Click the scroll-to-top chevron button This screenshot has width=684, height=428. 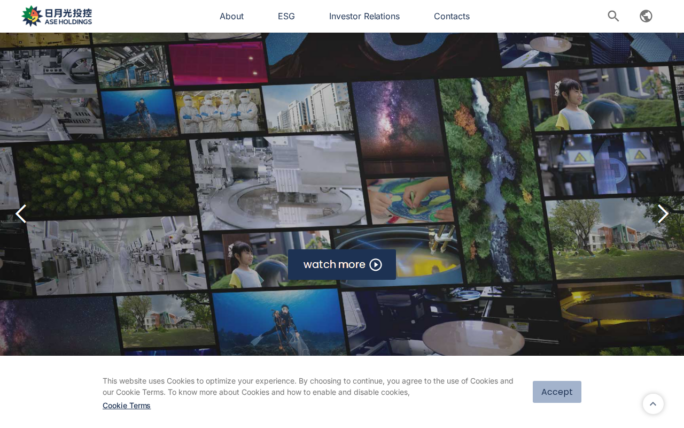pos(653,404)
